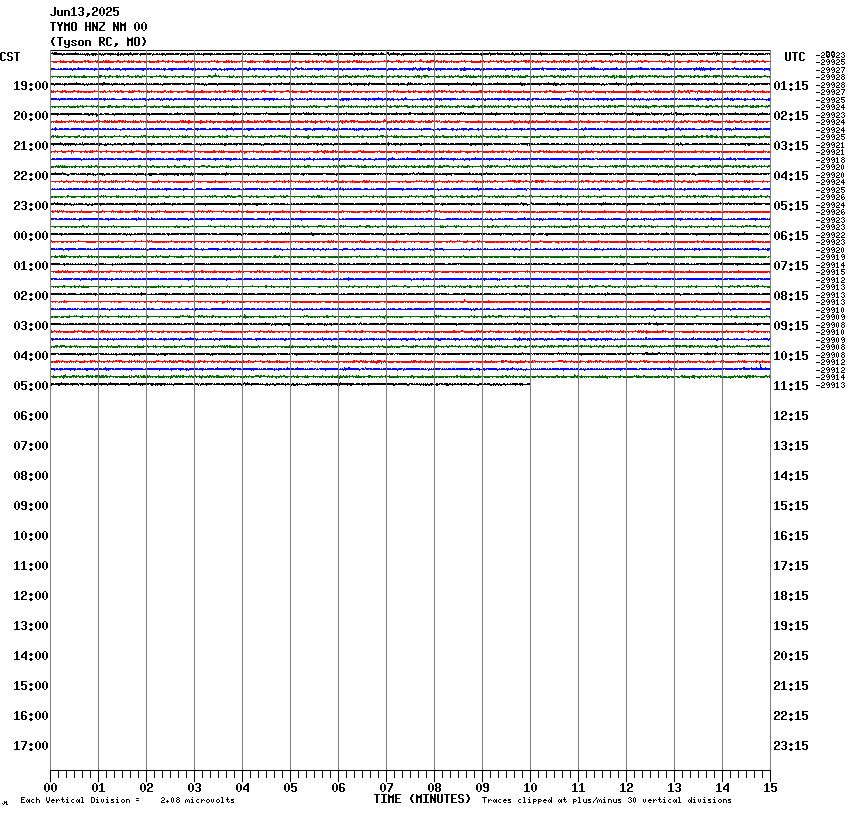Click the UTC time label 04:15
The image size is (850, 814).
[x=791, y=176]
